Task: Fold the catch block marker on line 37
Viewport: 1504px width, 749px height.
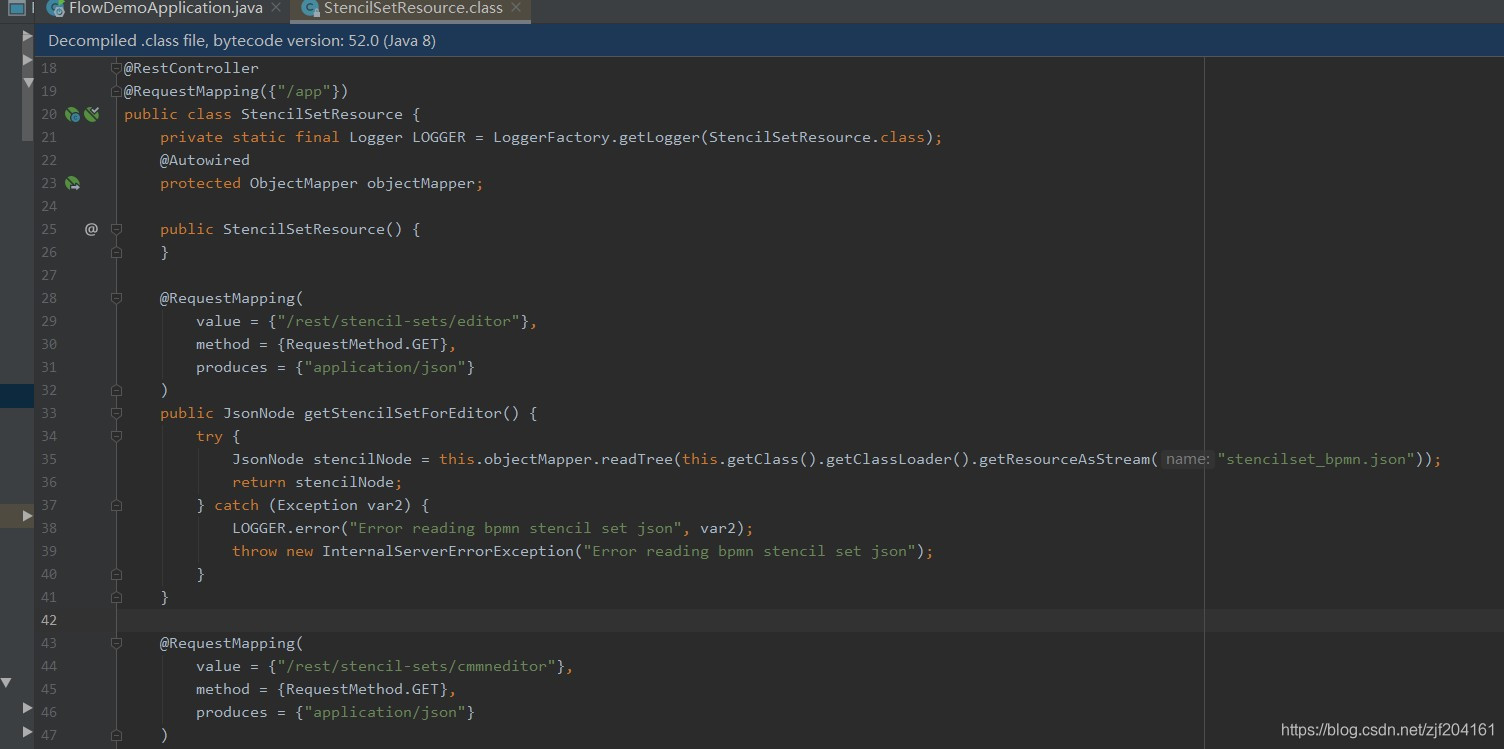Action: click(116, 505)
